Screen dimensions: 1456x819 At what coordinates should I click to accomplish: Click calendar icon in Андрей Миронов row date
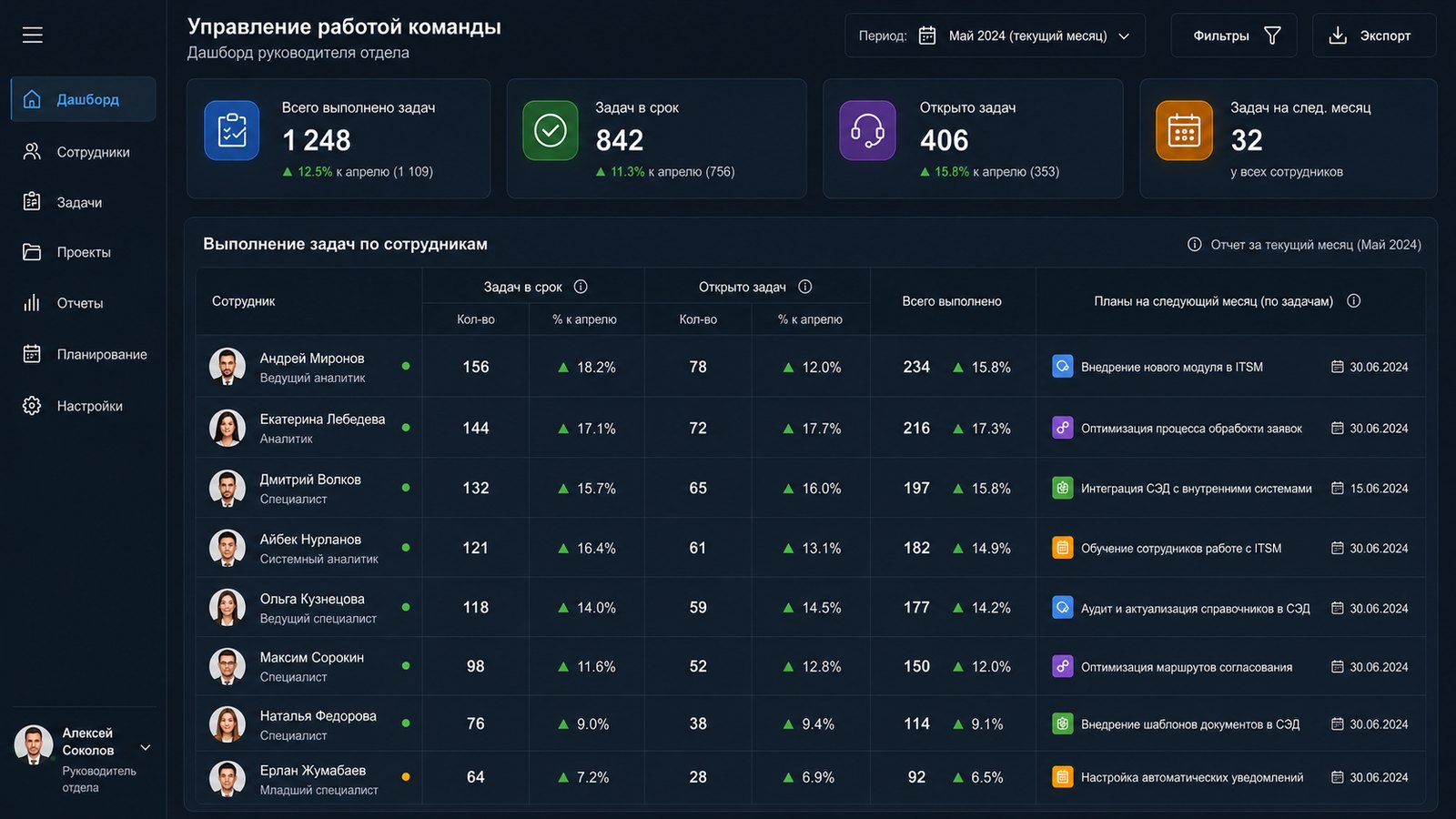(1338, 367)
